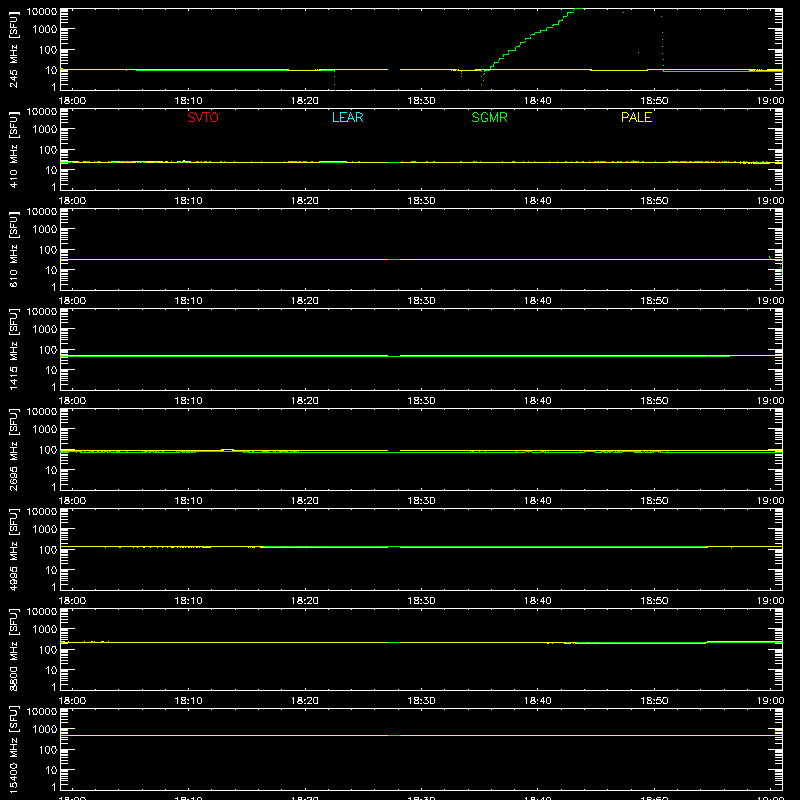The width and height of the screenshot is (800, 800).
Task: Click 18:40 tick label under 4995 MHz plot
Action: (538, 601)
